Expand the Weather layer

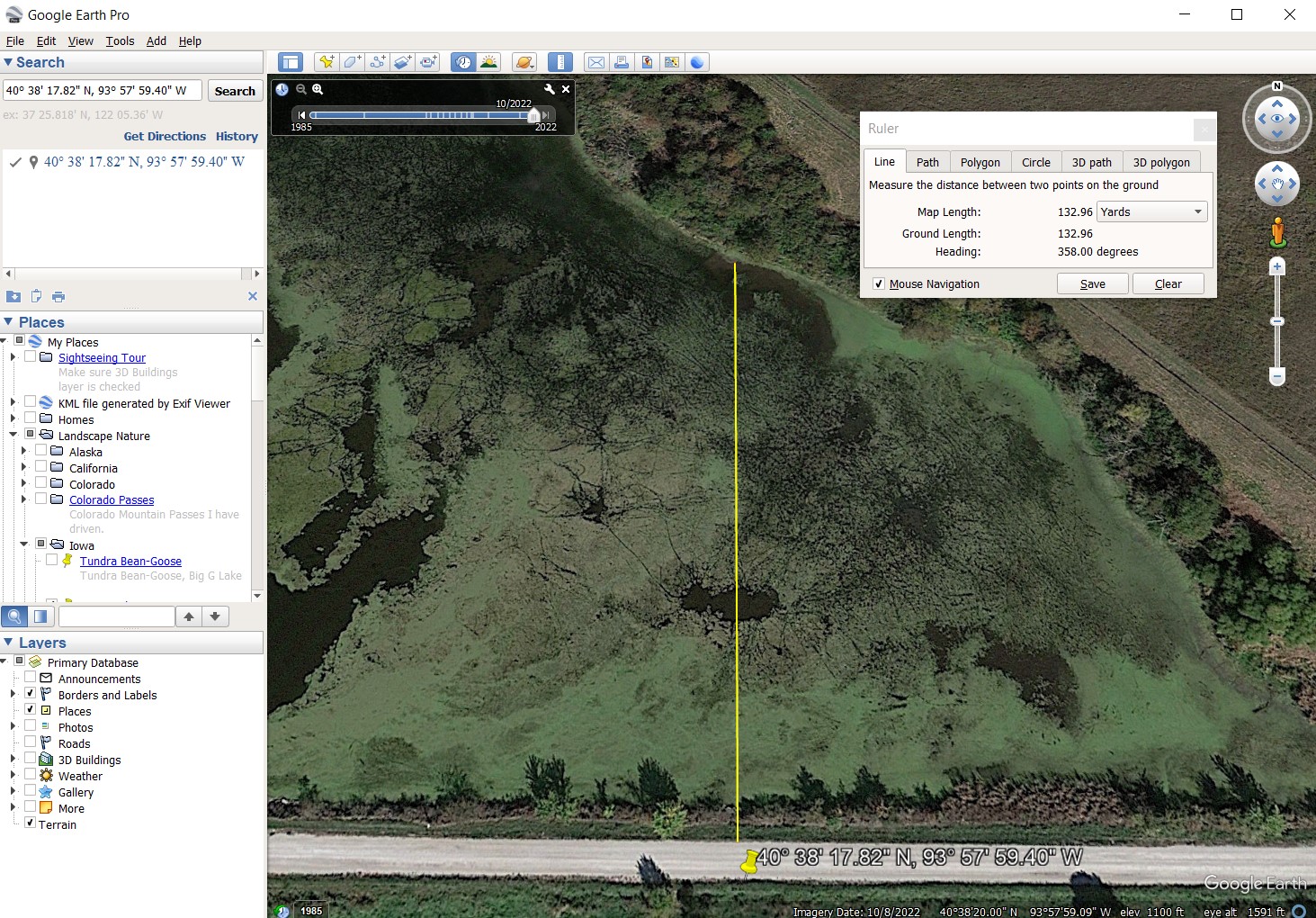[13, 776]
